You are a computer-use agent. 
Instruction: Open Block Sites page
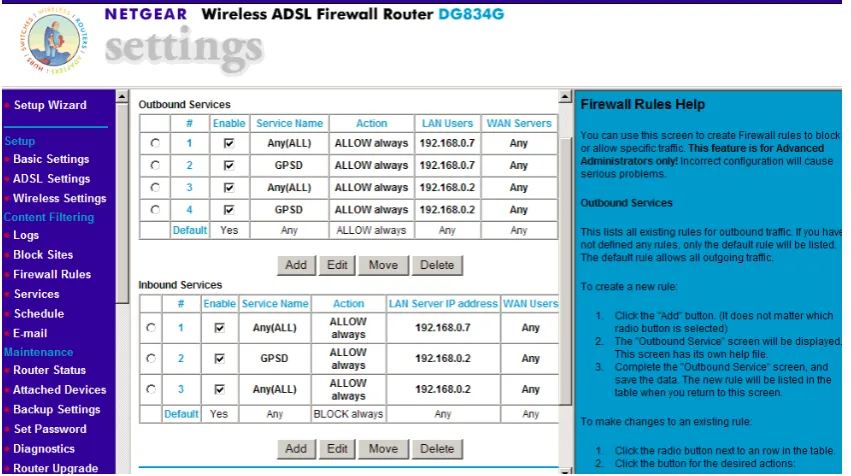point(43,255)
